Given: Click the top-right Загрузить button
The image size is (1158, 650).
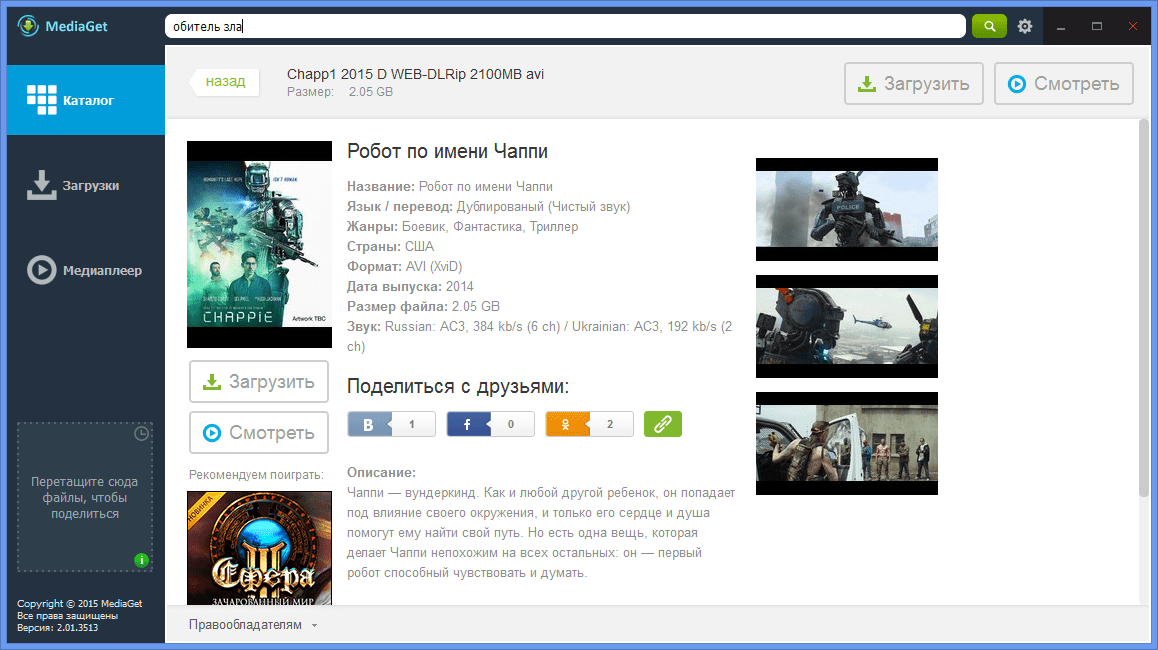Looking at the screenshot, I should [x=914, y=83].
